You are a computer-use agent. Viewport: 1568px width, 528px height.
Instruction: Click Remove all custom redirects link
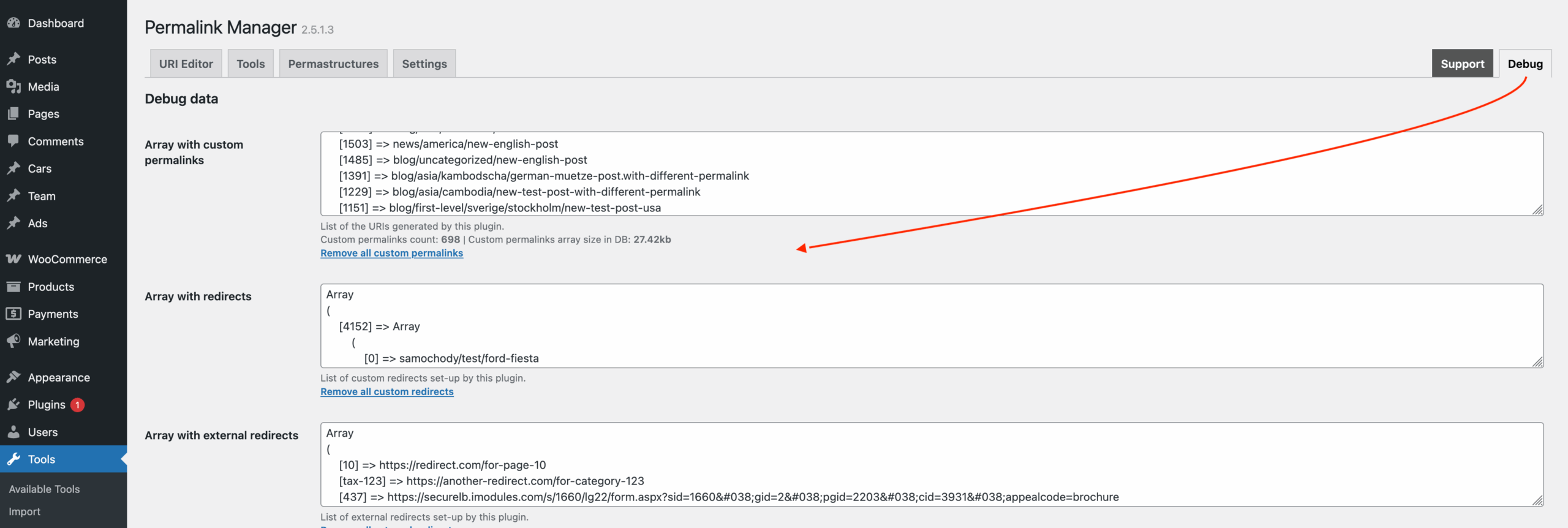click(387, 391)
